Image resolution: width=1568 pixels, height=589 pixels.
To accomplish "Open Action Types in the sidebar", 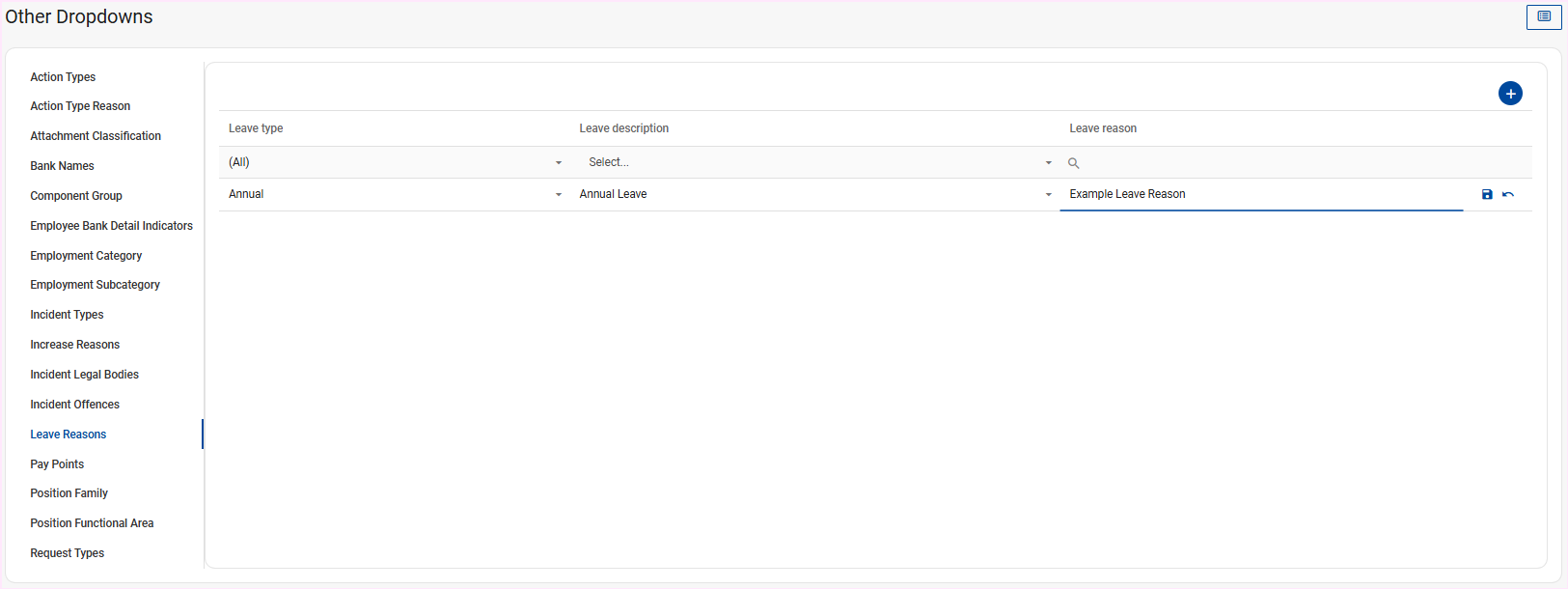I will pos(63,77).
